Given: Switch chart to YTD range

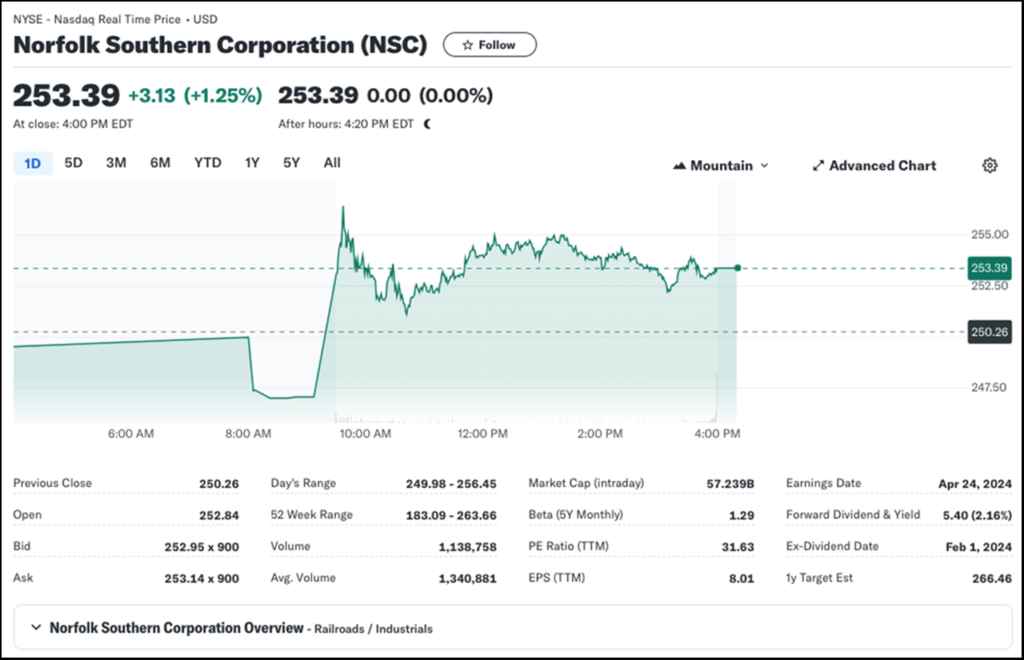Looking at the screenshot, I should [x=207, y=163].
